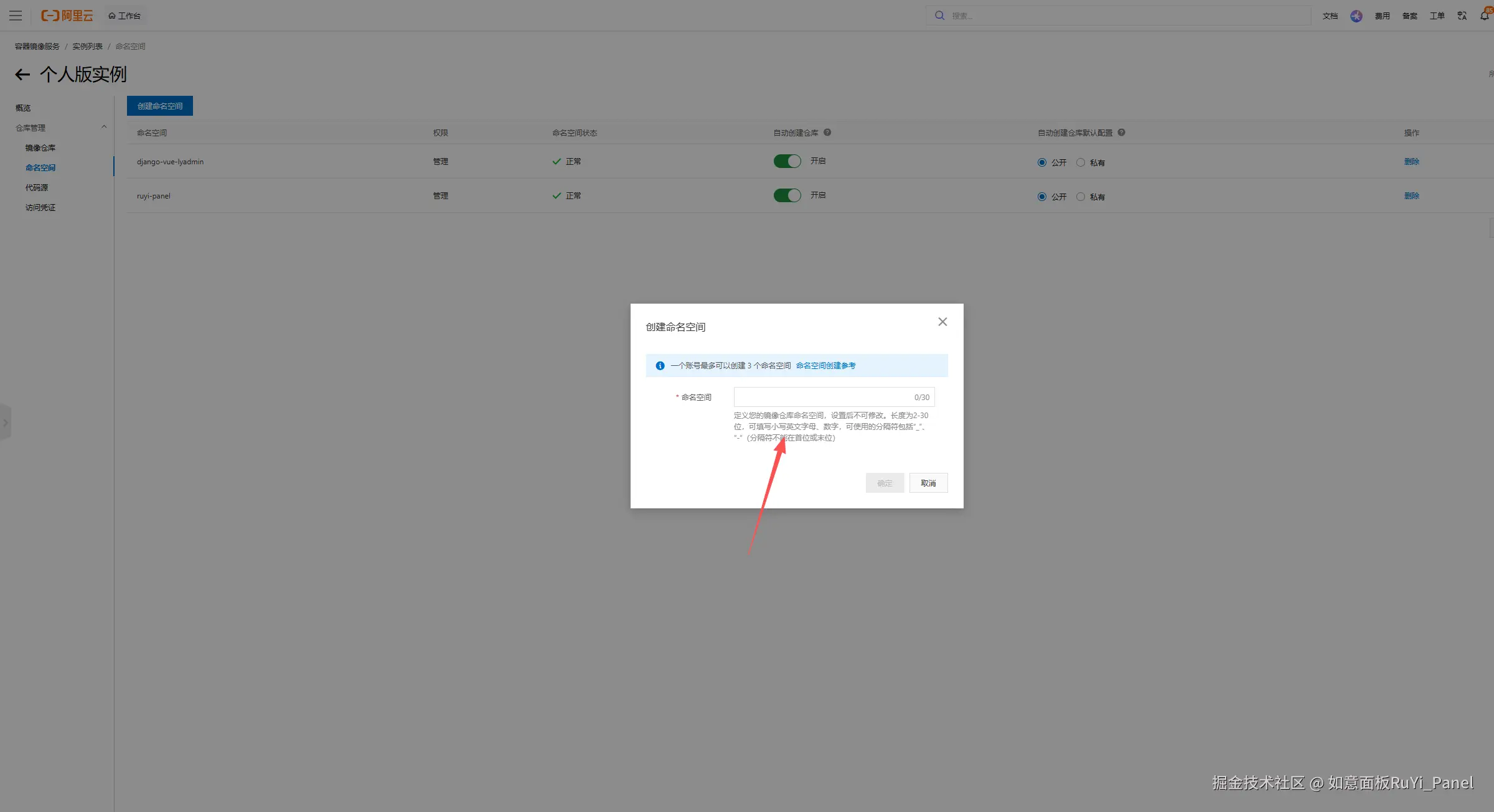Click the 命名空间状态 column header

pos(575,133)
